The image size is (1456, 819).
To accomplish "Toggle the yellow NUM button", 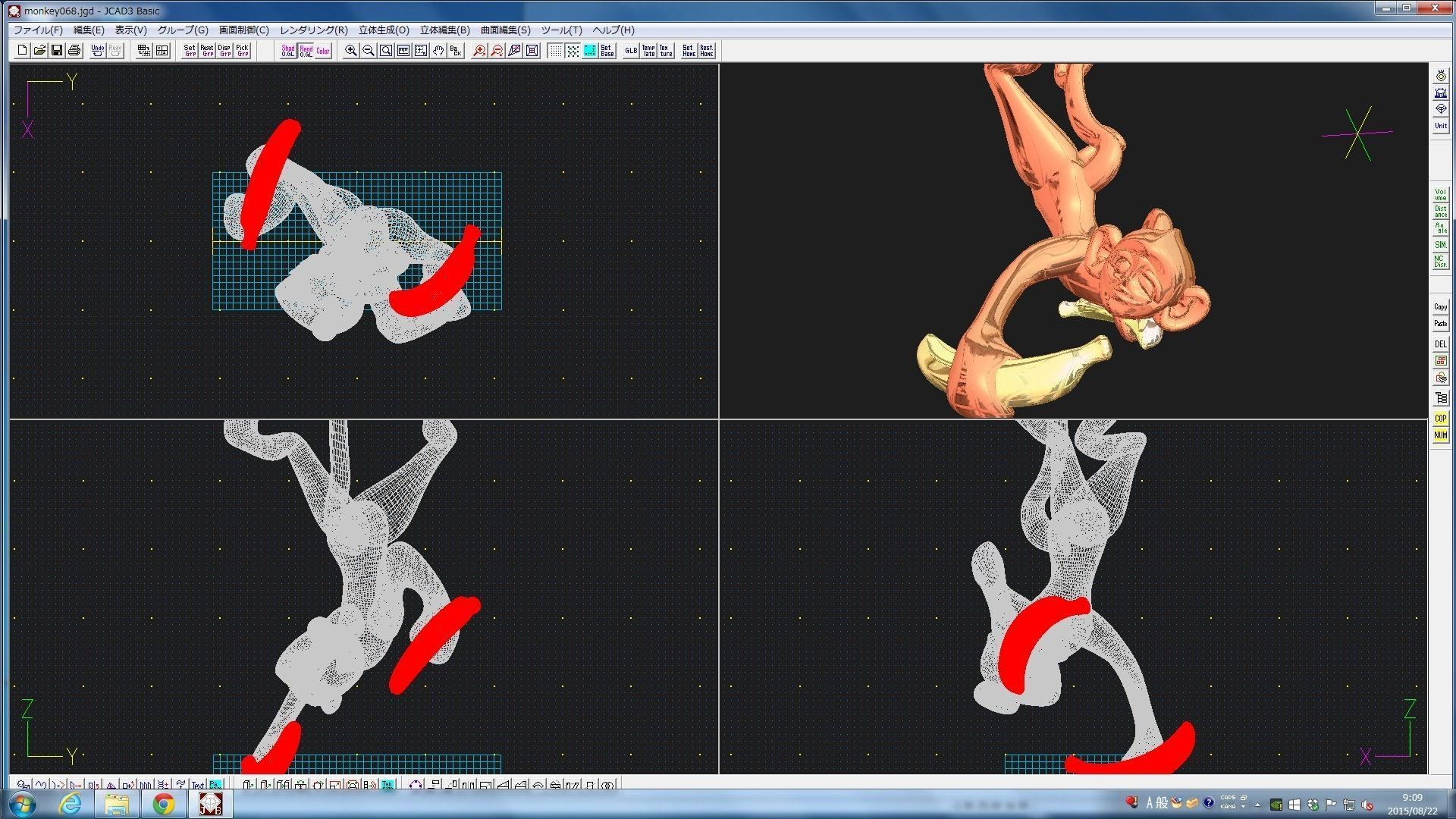I will [x=1440, y=435].
